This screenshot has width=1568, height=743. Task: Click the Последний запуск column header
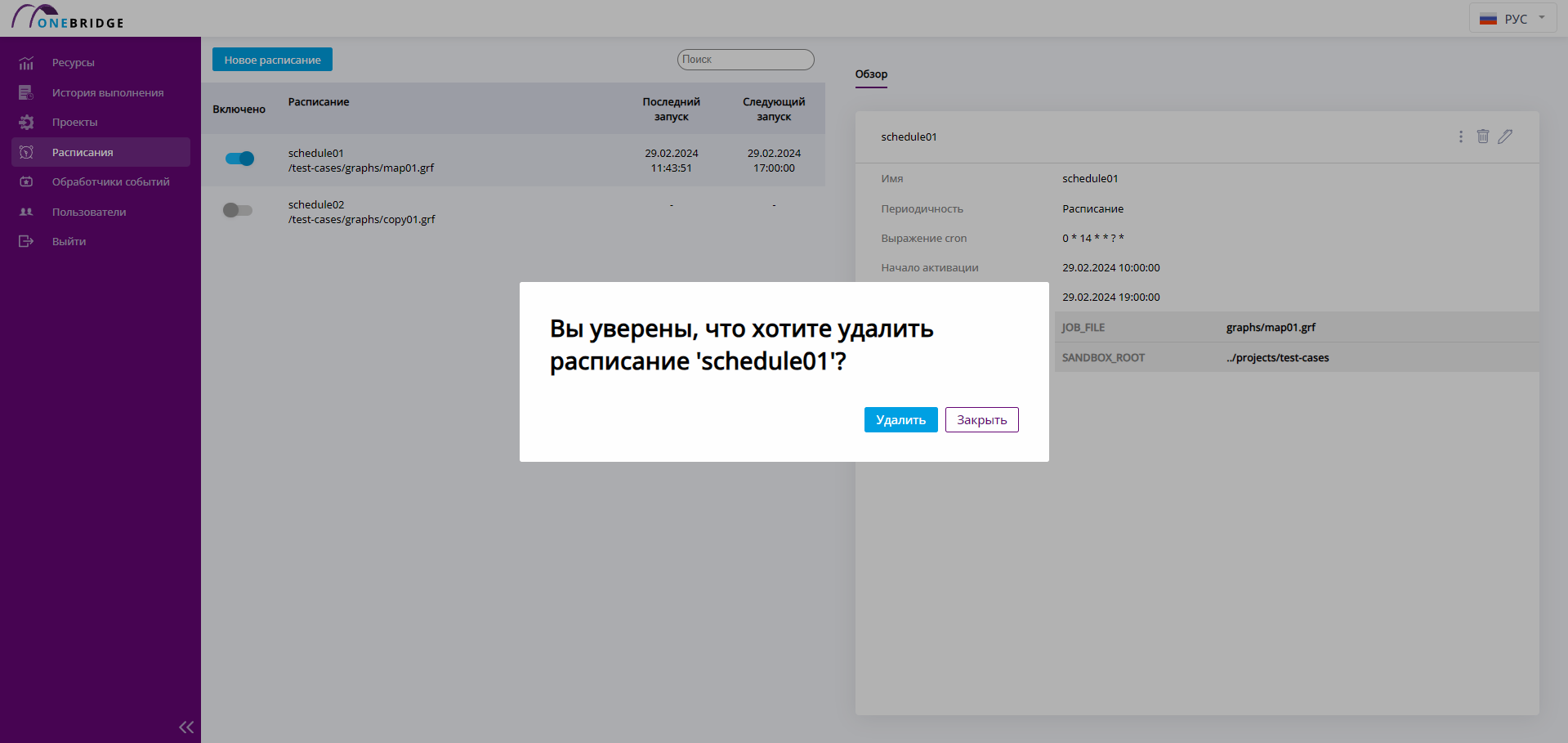tap(672, 110)
